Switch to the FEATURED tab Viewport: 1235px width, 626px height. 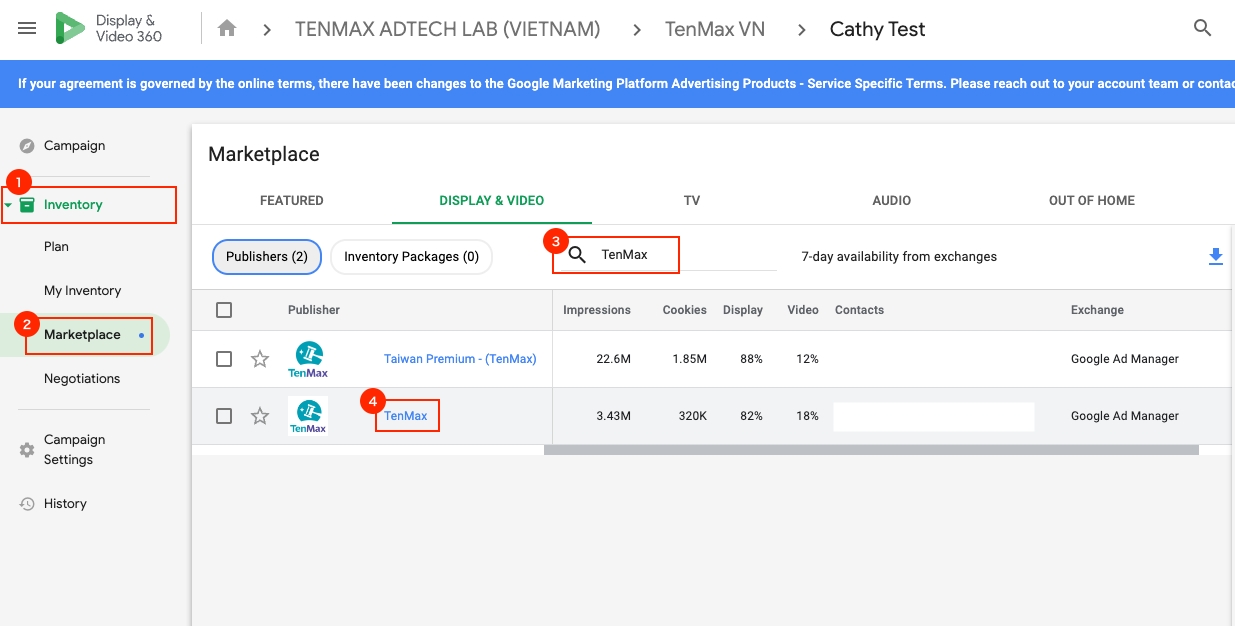pyautogui.click(x=292, y=201)
